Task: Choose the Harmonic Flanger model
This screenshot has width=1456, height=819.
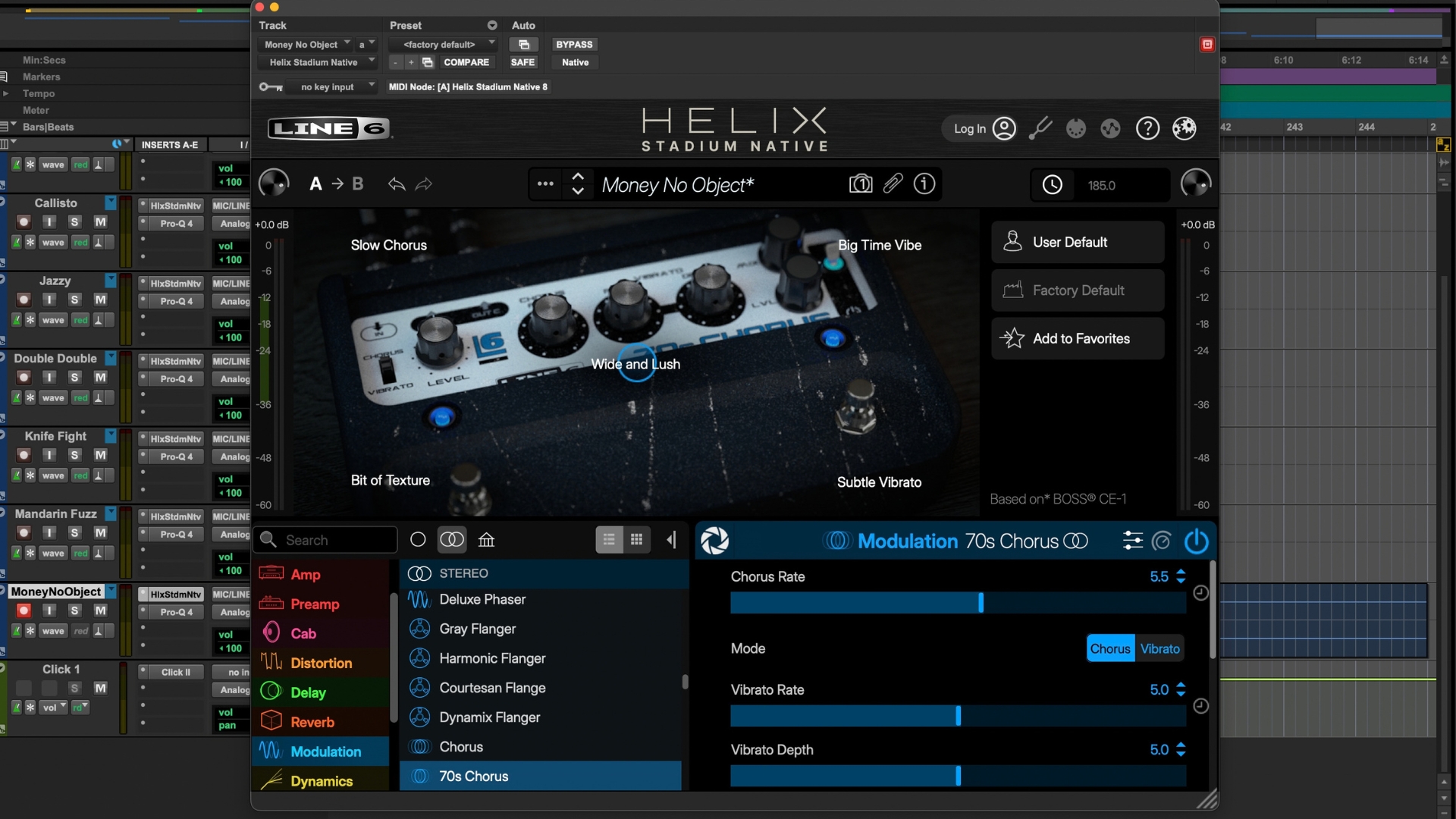Action: click(x=541, y=658)
